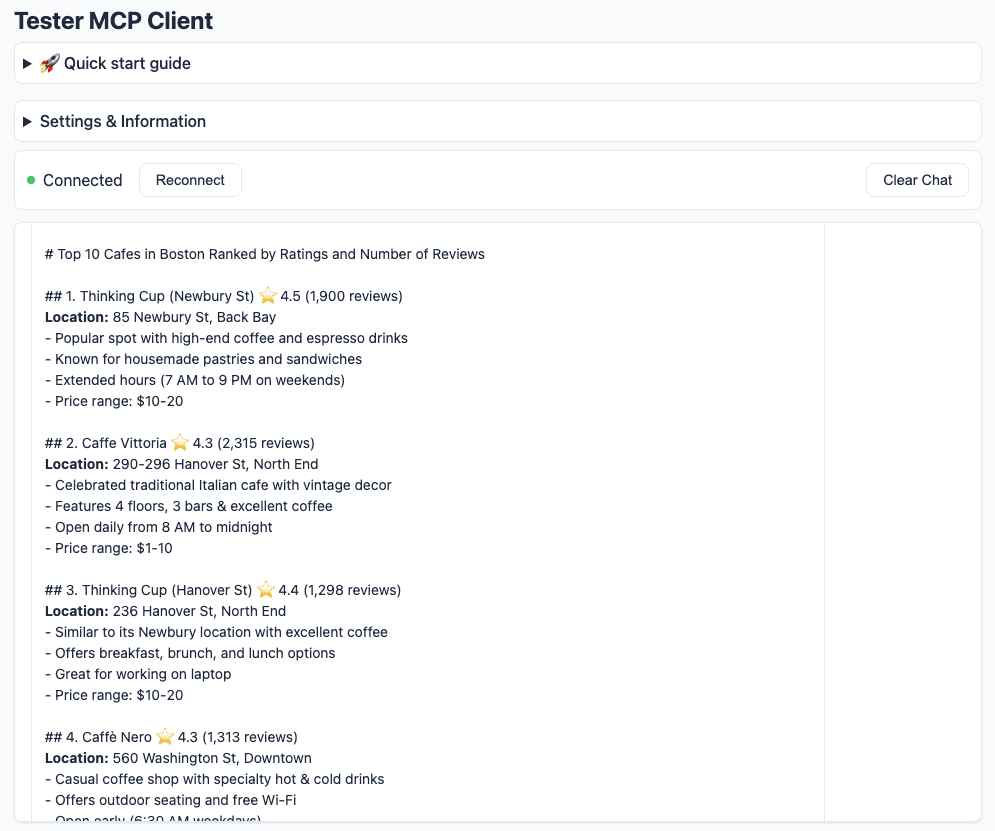
Task: Click the star icon beside Thinking Cup's 4.5 rating
Action: tap(266, 295)
